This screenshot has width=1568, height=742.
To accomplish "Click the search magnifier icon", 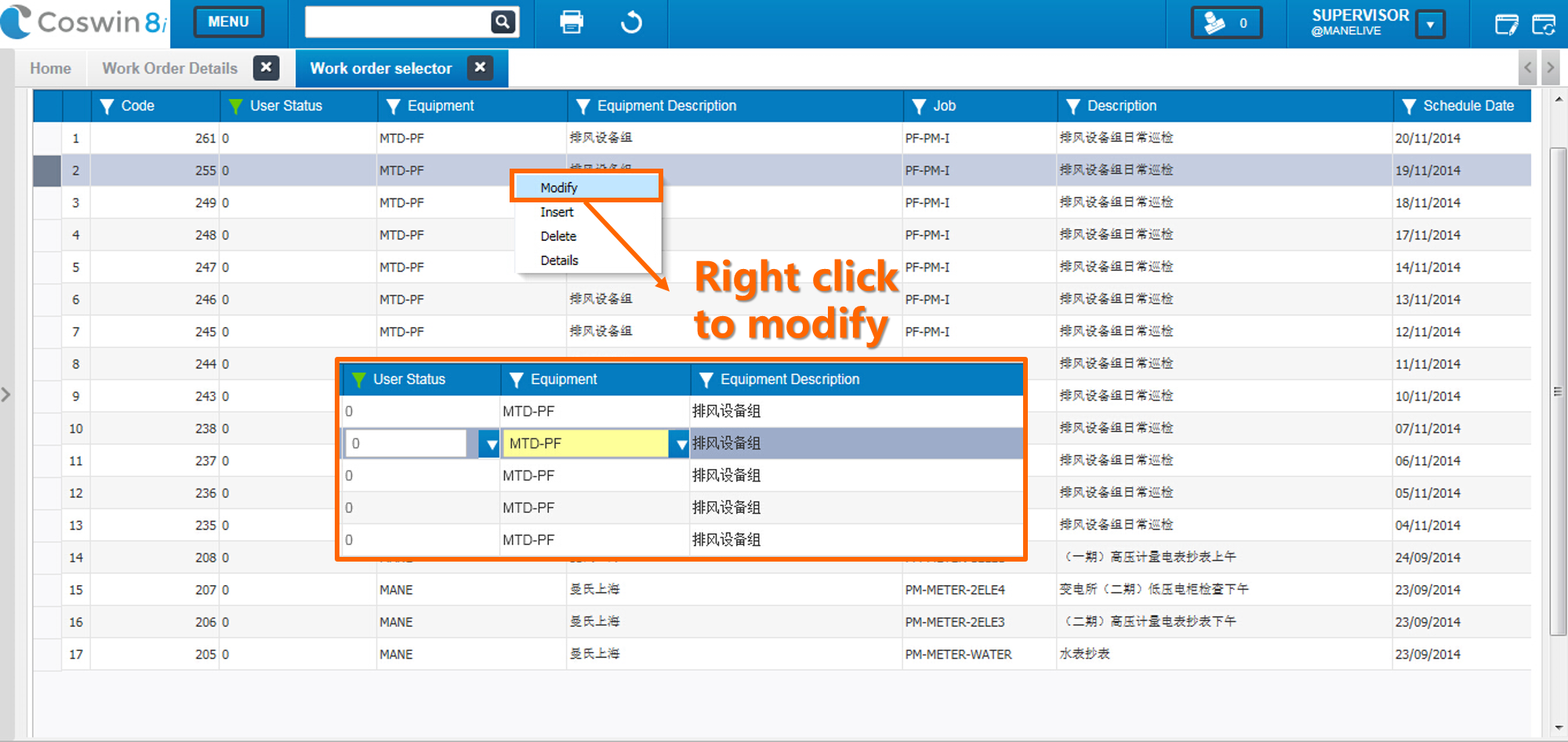I will tap(503, 22).
